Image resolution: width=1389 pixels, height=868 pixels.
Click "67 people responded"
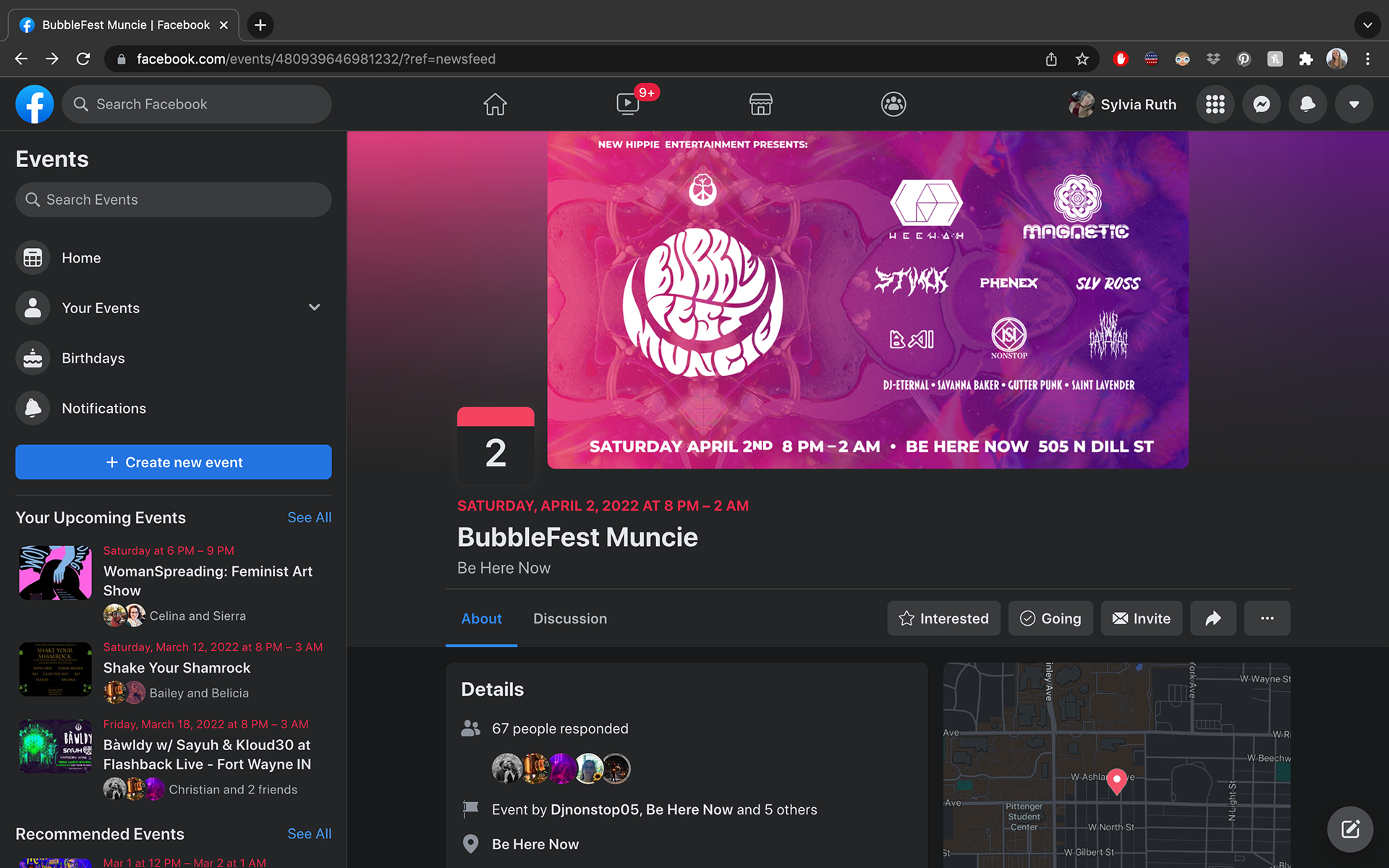(x=560, y=728)
